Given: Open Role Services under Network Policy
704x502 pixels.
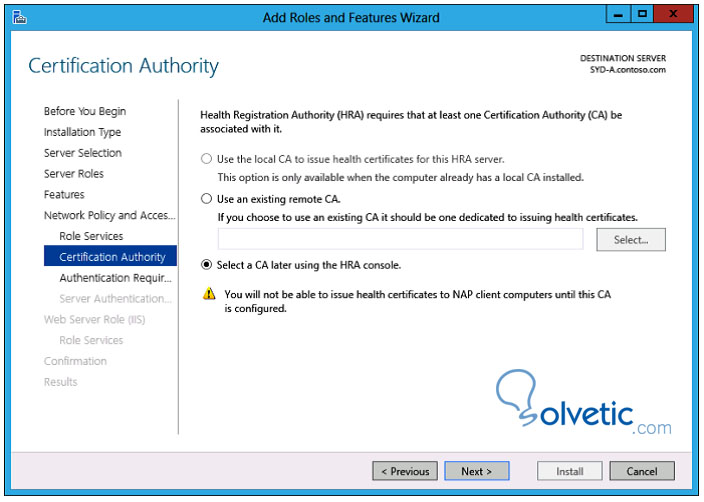Looking at the screenshot, I should coord(91,236).
